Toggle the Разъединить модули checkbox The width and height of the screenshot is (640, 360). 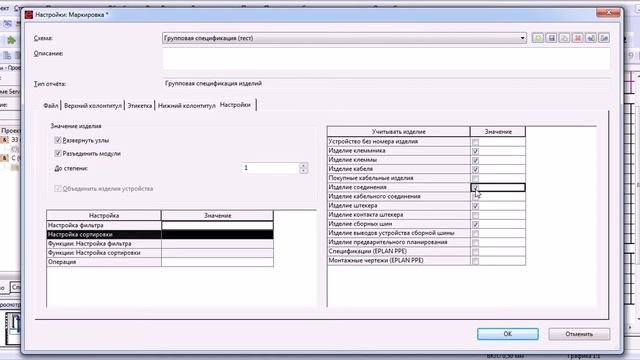point(58,153)
